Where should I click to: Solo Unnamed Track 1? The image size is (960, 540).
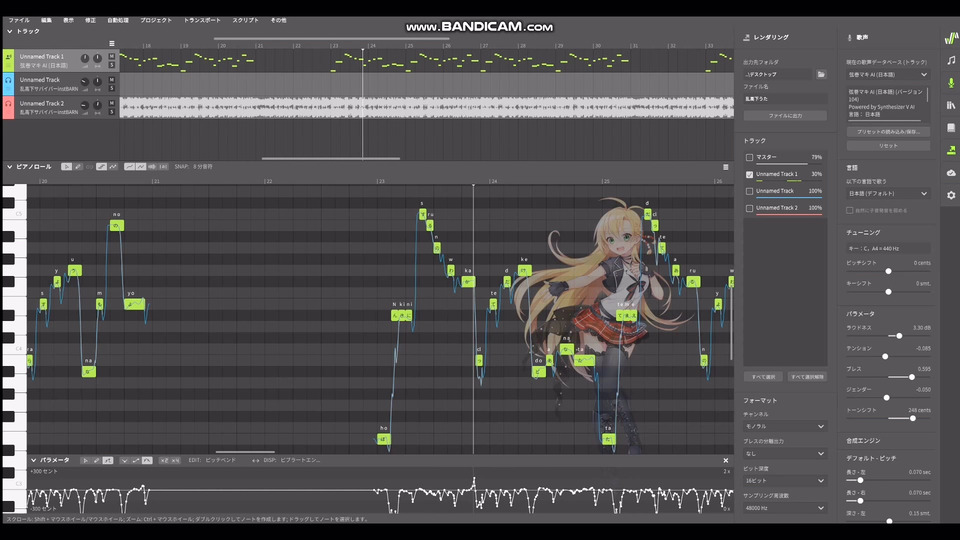point(111,64)
